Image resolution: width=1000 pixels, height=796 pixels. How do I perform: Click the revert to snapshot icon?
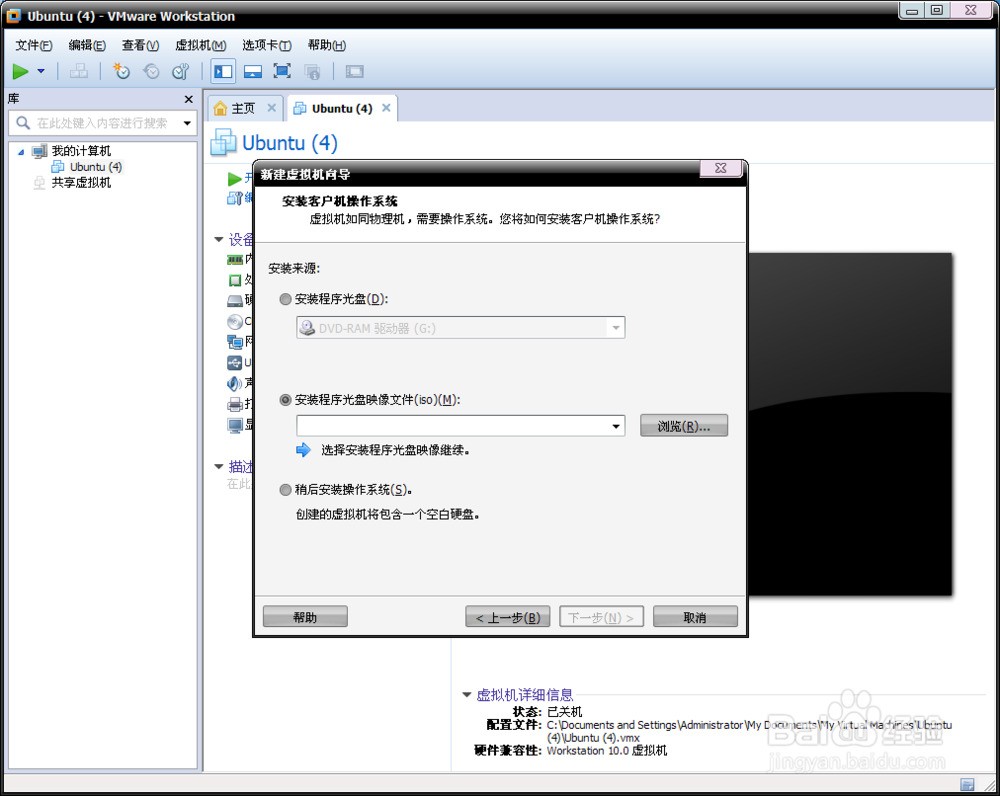point(151,71)
